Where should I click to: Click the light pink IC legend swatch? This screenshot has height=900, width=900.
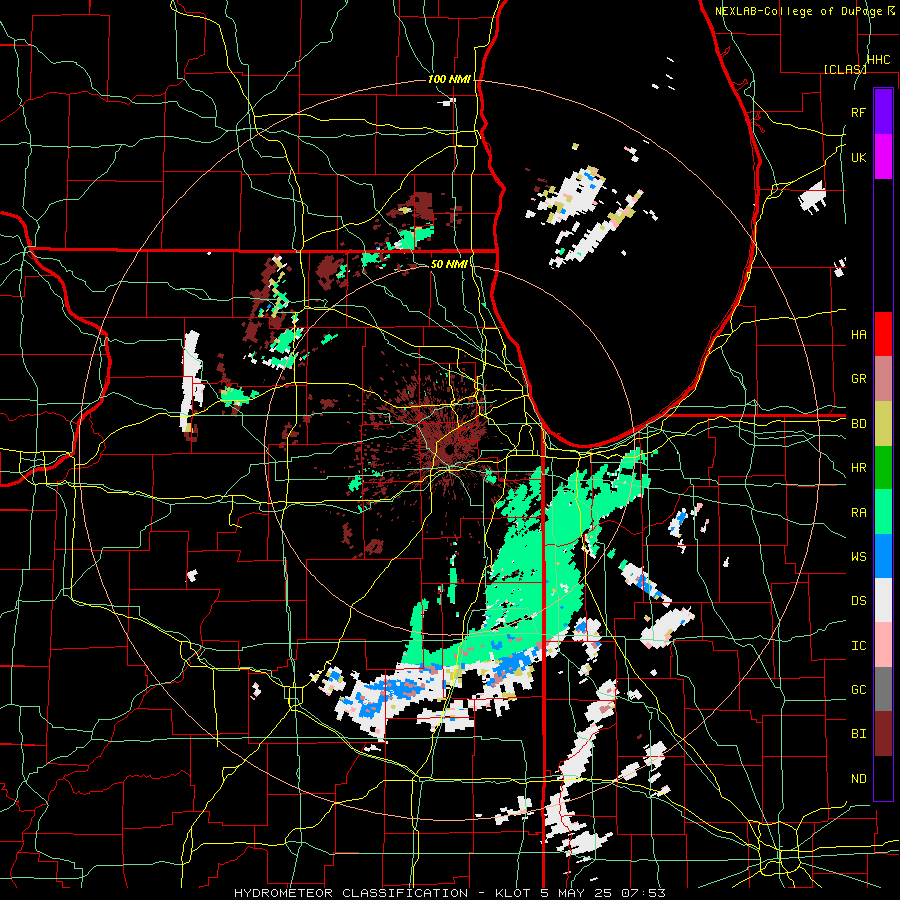(x=883, y=645)
